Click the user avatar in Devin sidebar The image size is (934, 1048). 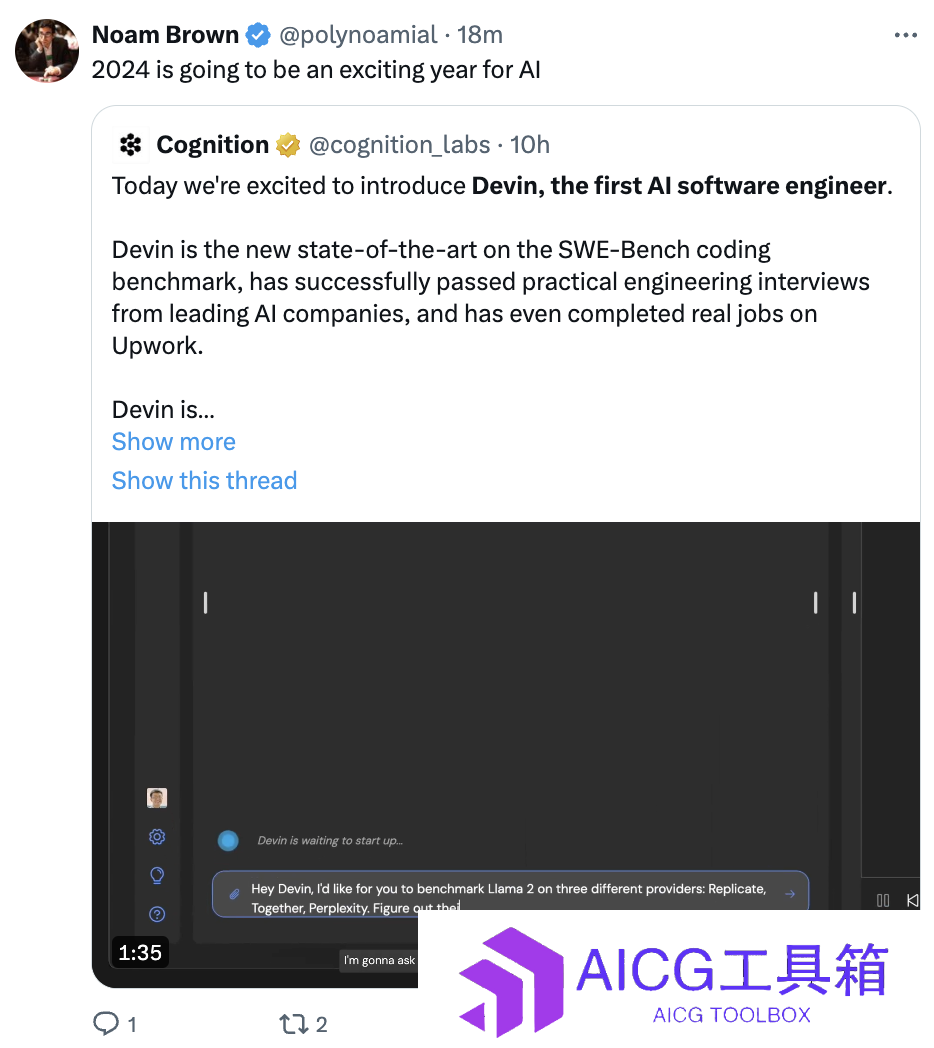click(157, 798)
